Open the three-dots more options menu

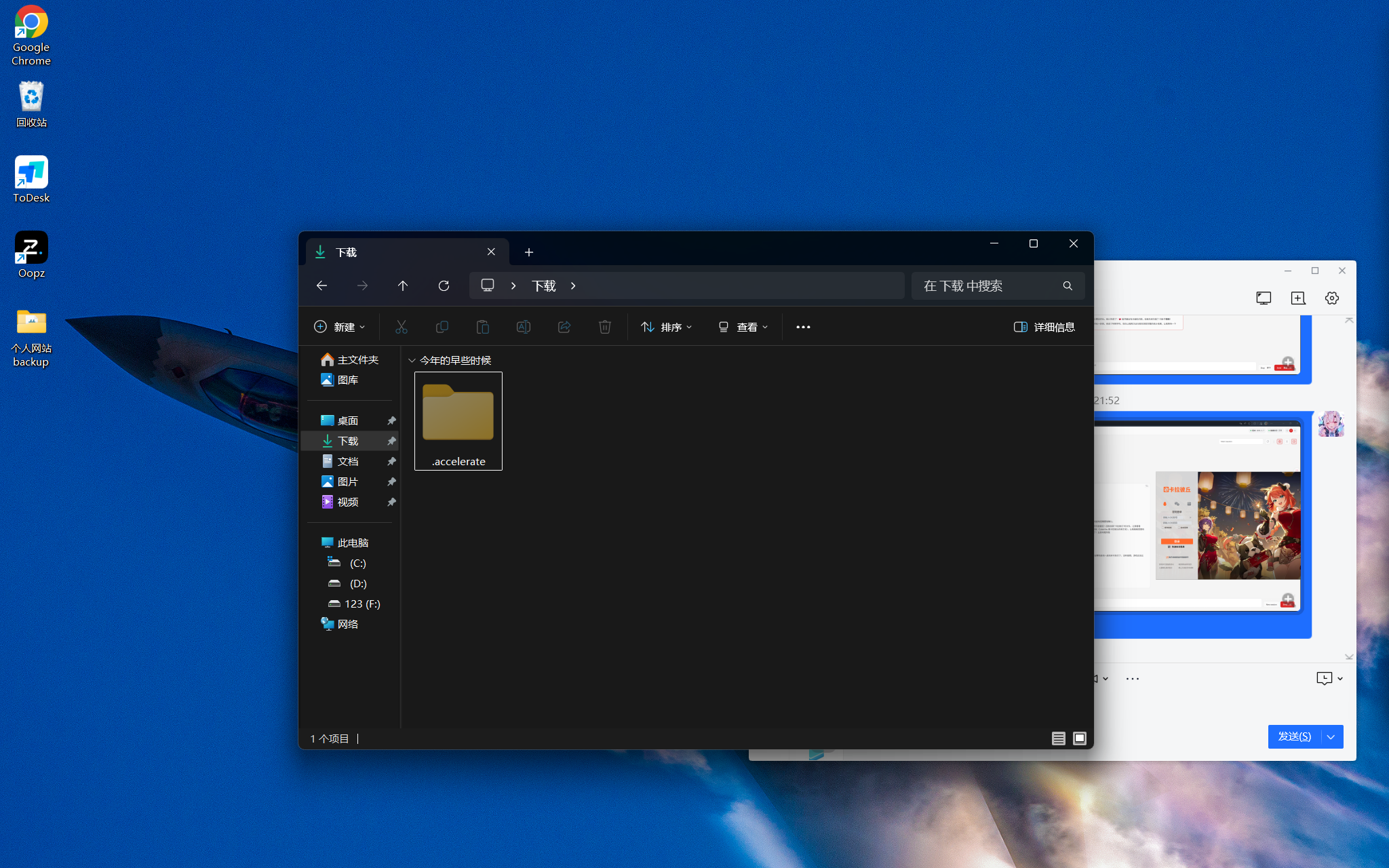pos(803,327)
